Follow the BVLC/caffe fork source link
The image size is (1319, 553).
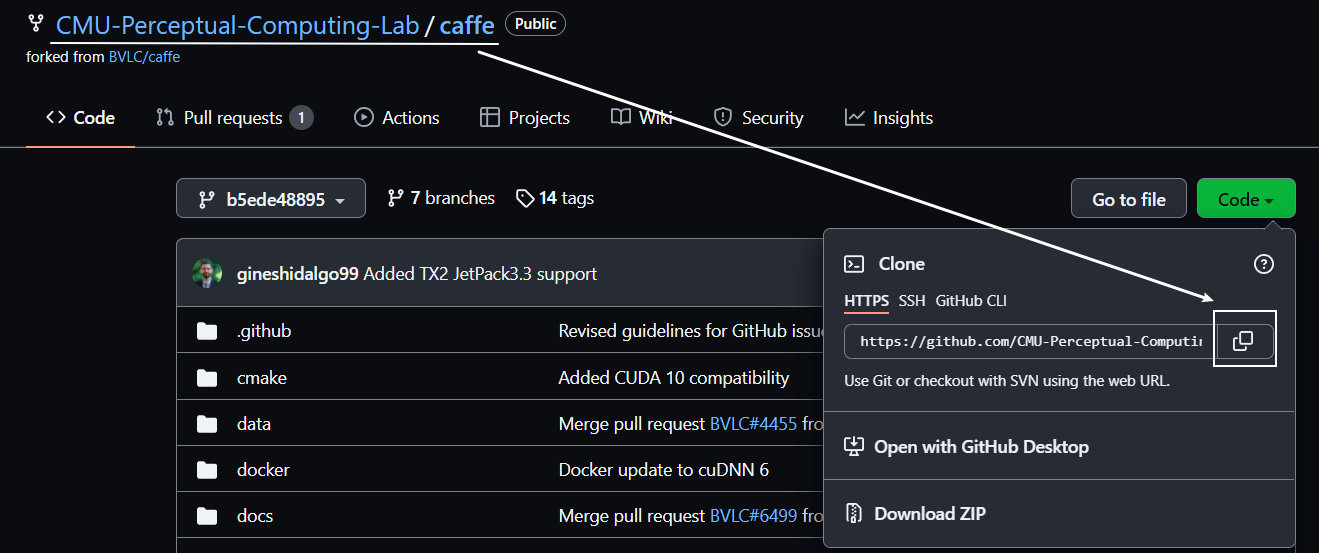(144, 57)
